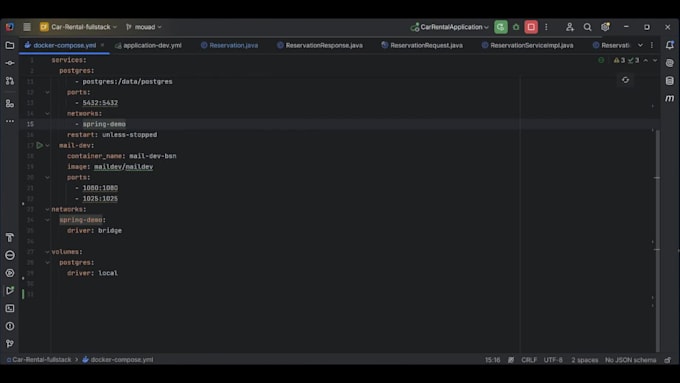Image resolution: width=680 pixels, height=383 pixels.
Task: Click the maildev/maildev image text
Action: [x=124, y=167]
